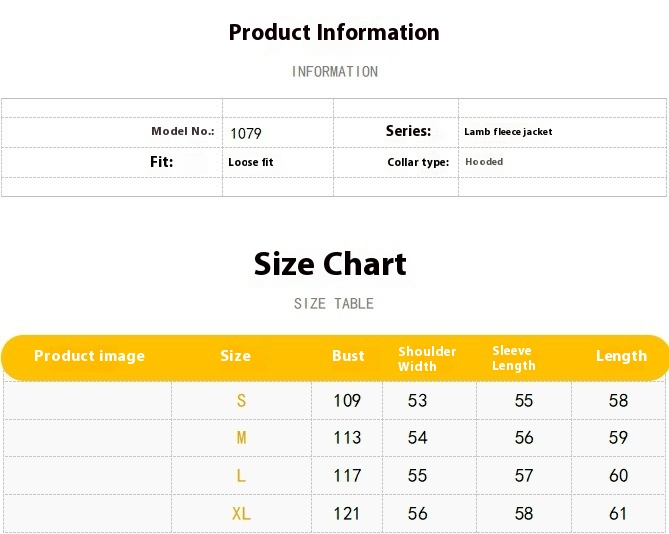Click the Hooded collar type value
This screenshot has width=669, height=534.
click(484, 162)
